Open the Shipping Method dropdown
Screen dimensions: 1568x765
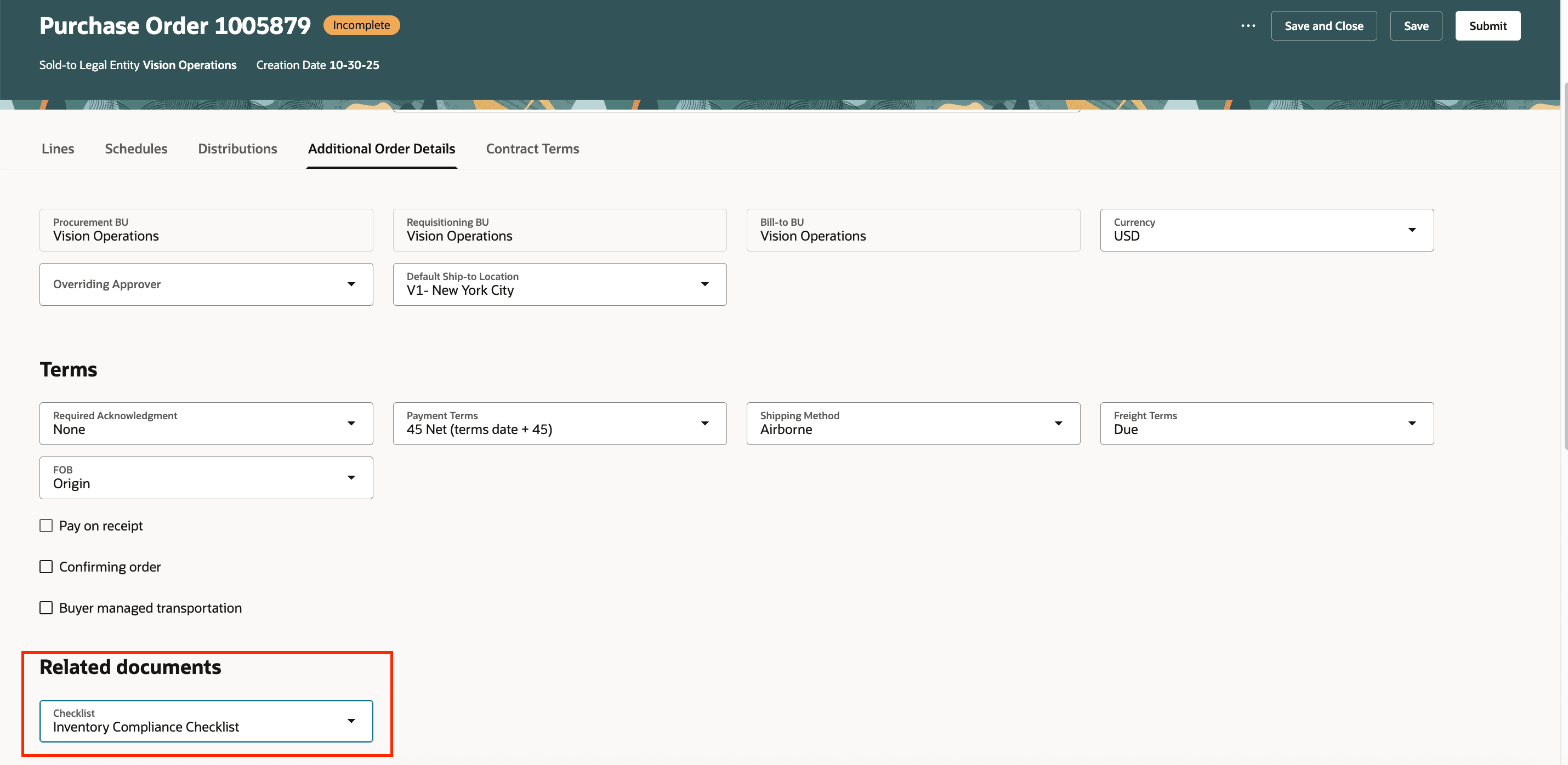[1059, 423]
